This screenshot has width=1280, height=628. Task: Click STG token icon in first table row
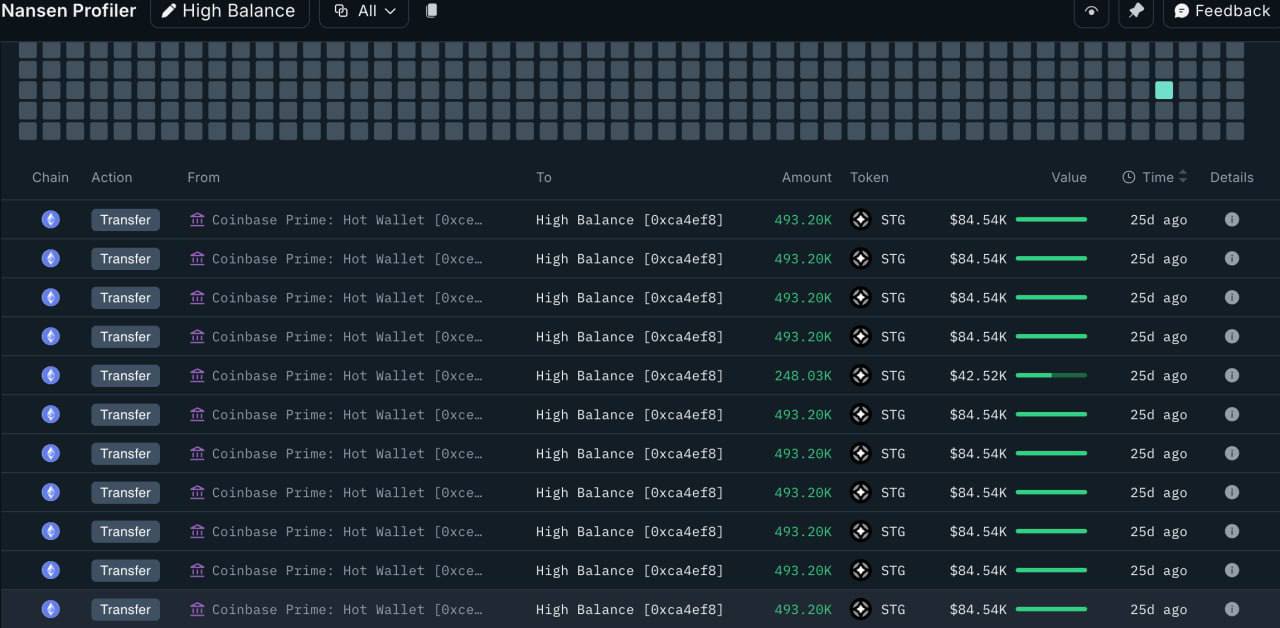(x=860, y=220)
